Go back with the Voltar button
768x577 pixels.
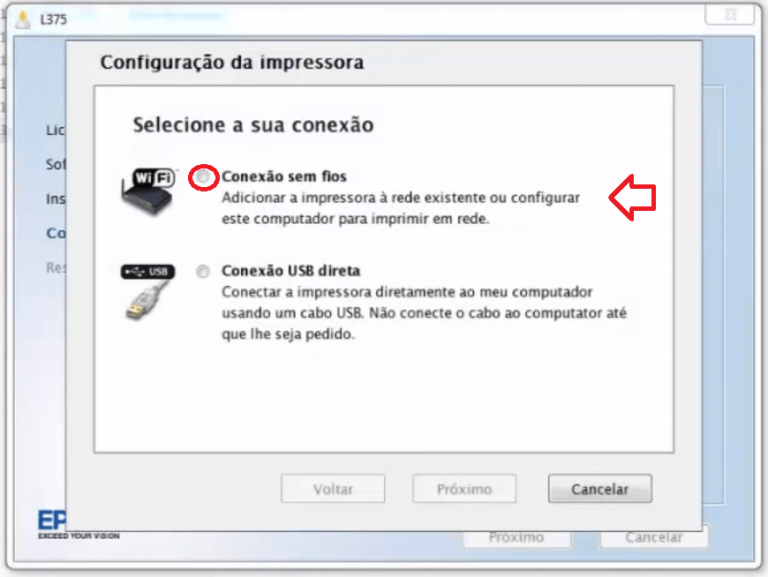pyautogui.click(x=333, y=488)
